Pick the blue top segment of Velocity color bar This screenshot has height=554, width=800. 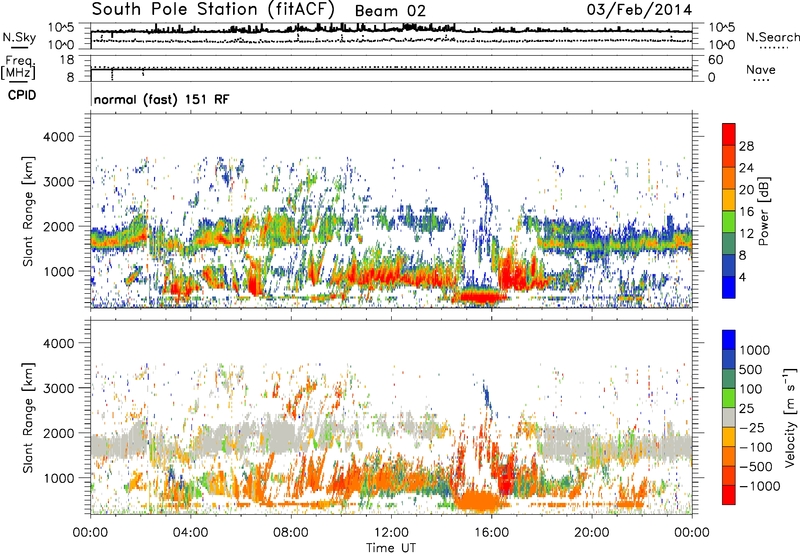point(729,340)
